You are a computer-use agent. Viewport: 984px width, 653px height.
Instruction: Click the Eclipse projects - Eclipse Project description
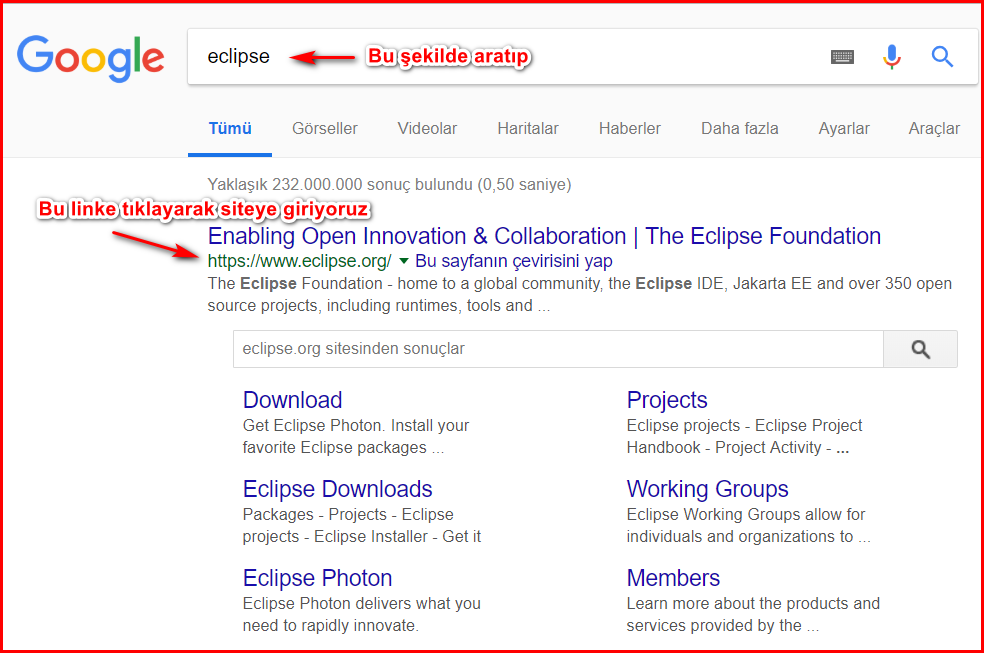coord(744,437)
